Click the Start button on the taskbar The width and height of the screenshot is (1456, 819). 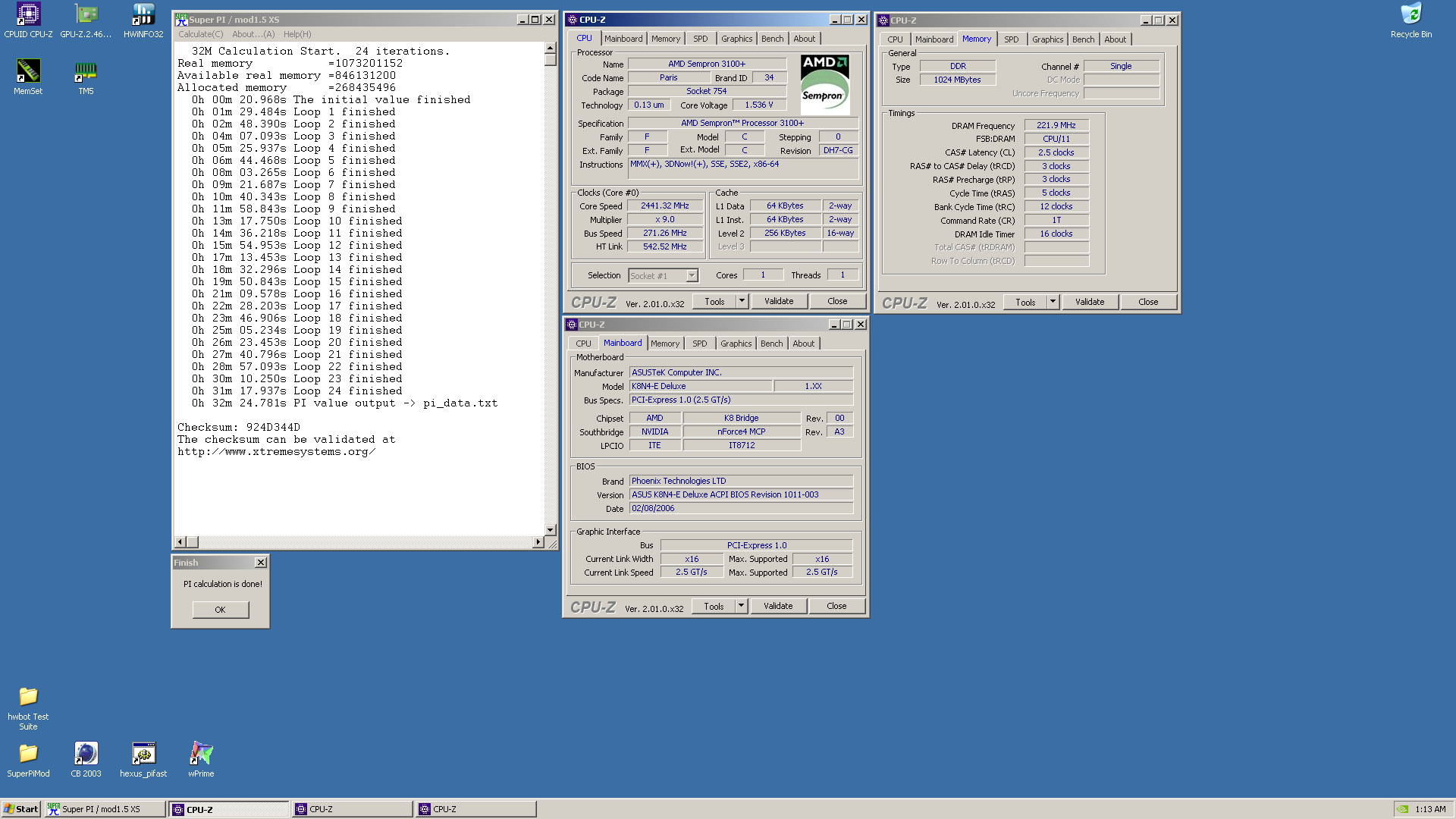coord(21,809)
